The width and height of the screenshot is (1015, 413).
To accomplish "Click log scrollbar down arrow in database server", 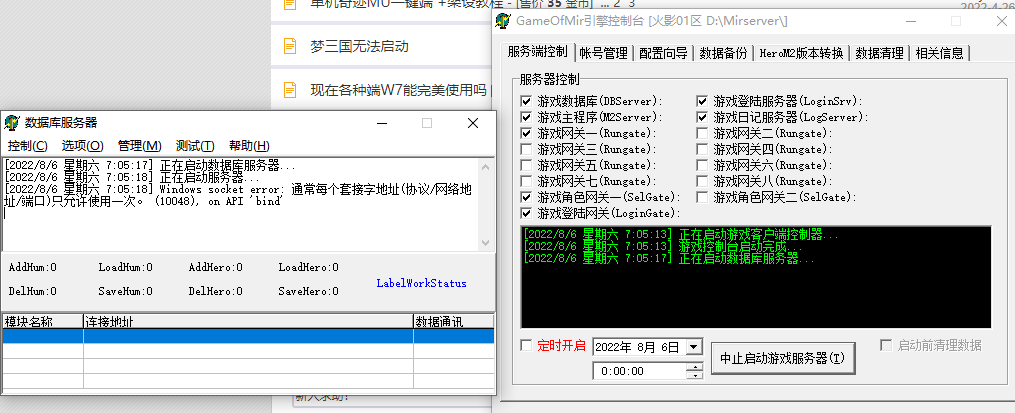I will click(485, 243).
